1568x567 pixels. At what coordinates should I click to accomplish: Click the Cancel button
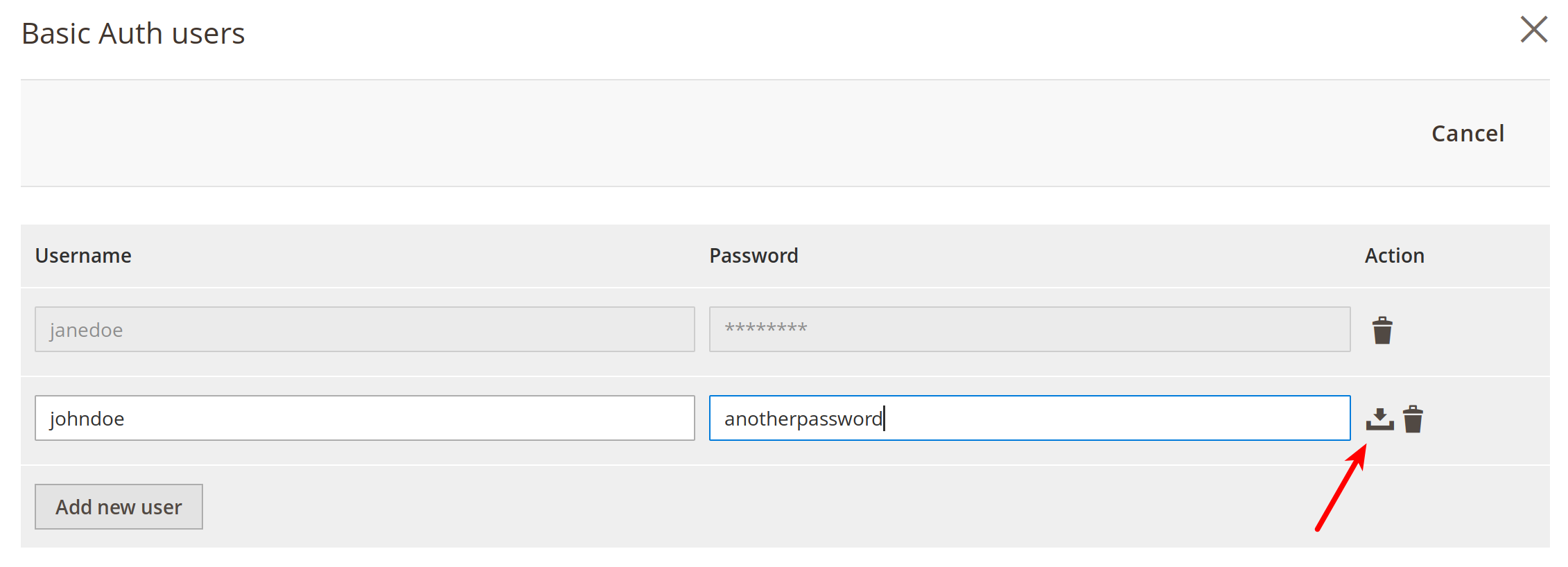pos(1467,133)
